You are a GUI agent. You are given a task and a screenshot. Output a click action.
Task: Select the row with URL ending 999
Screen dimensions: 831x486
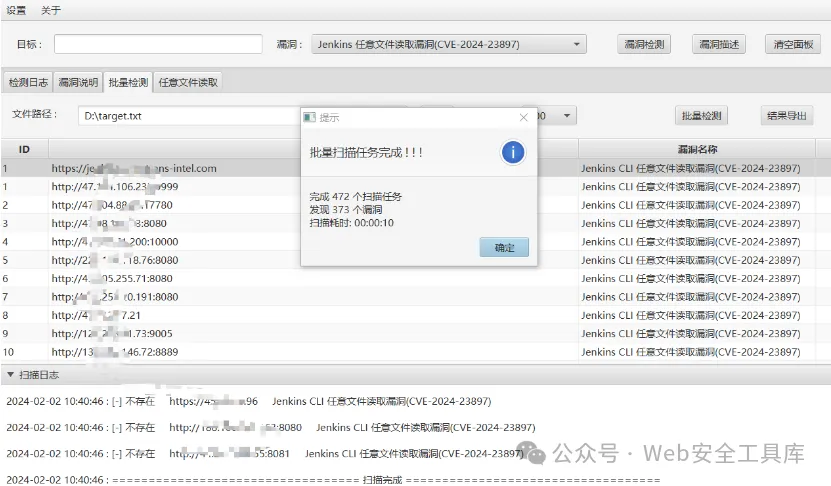coord(416,187)
